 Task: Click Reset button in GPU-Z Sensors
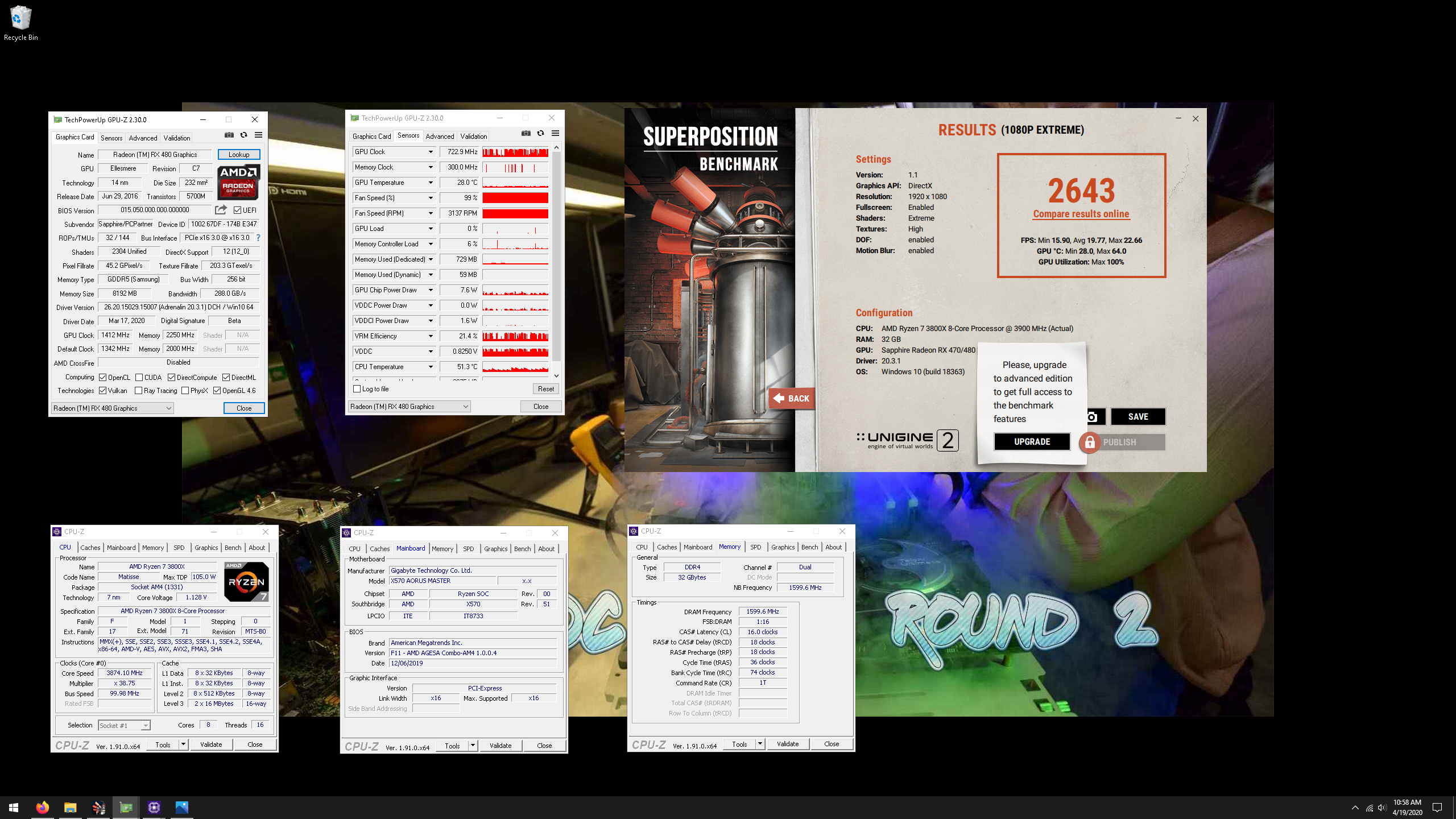545,389
